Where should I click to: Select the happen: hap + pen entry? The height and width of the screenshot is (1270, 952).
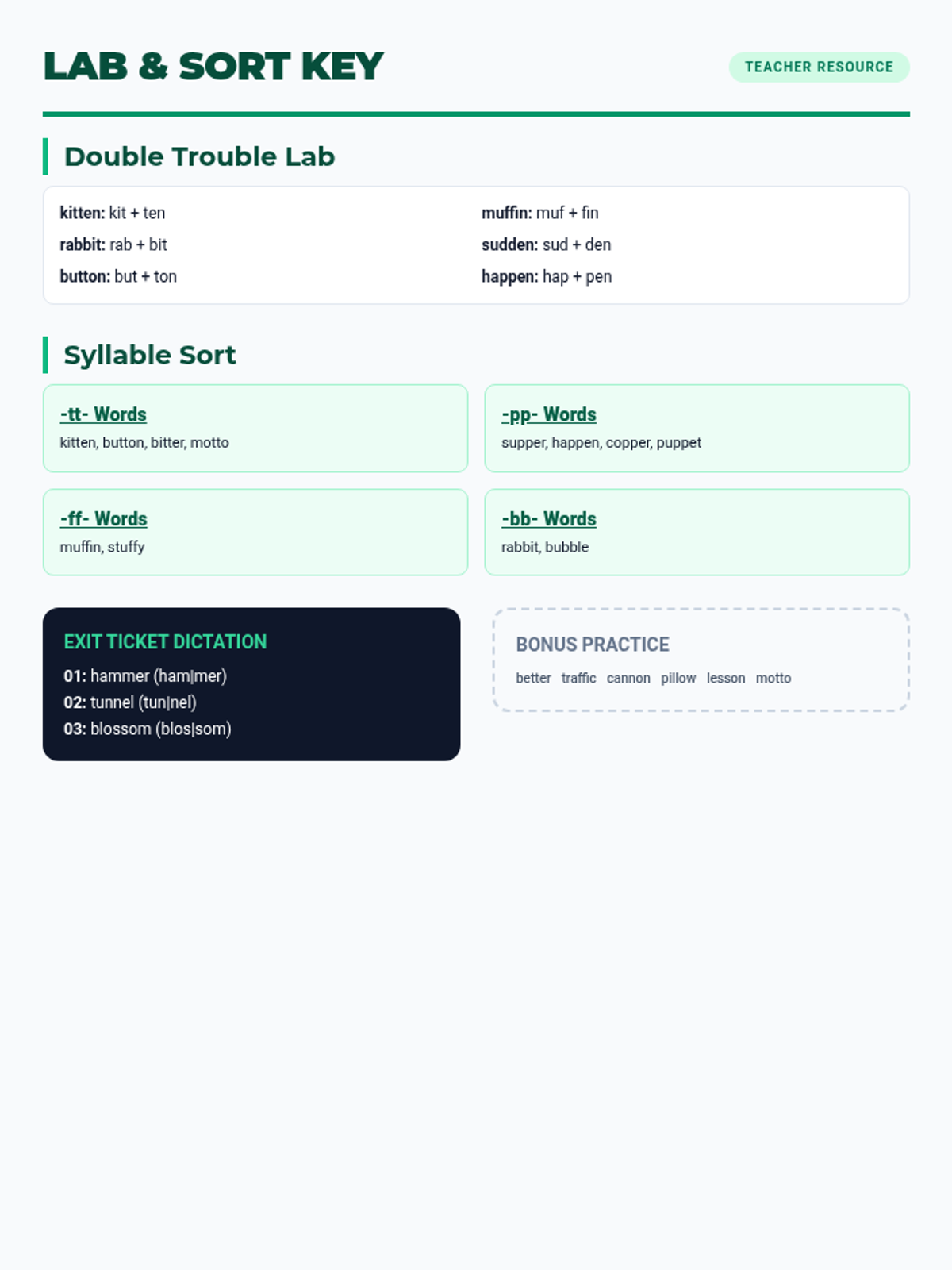tap(547, 276)
